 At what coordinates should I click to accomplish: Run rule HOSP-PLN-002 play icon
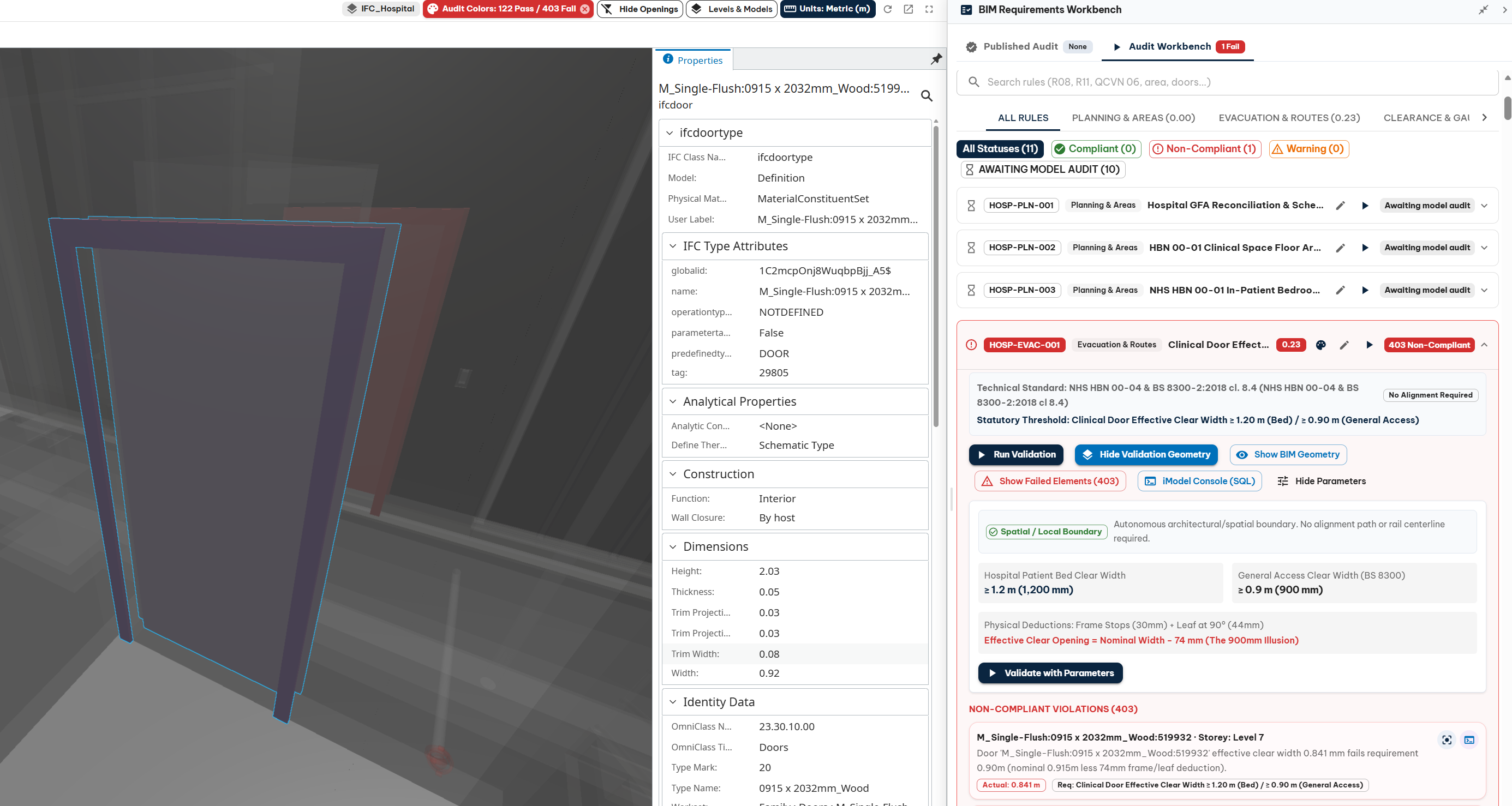[1365, 248]
